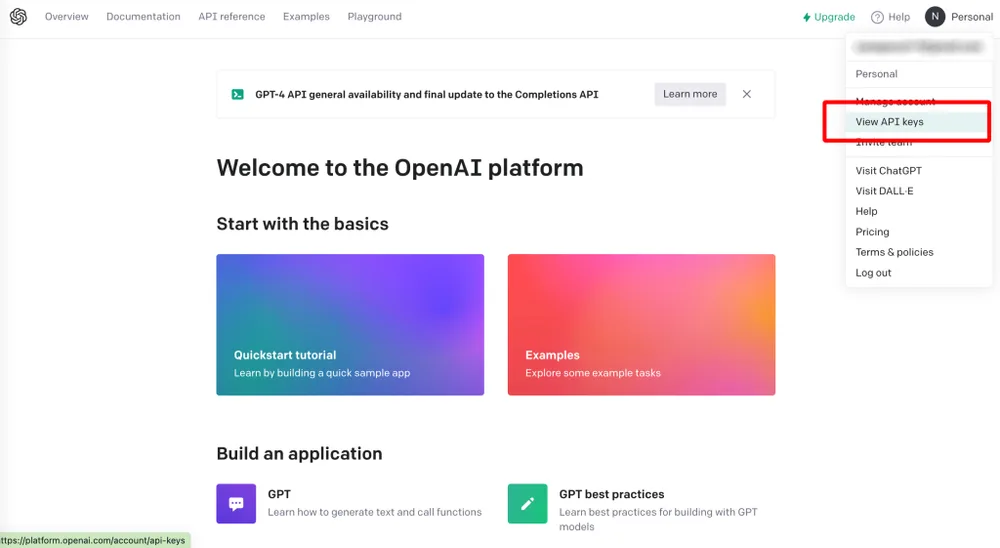Click Log out in dropdown
The width and height of the screenshot is (1000, 548).
(x=873, y=272)
